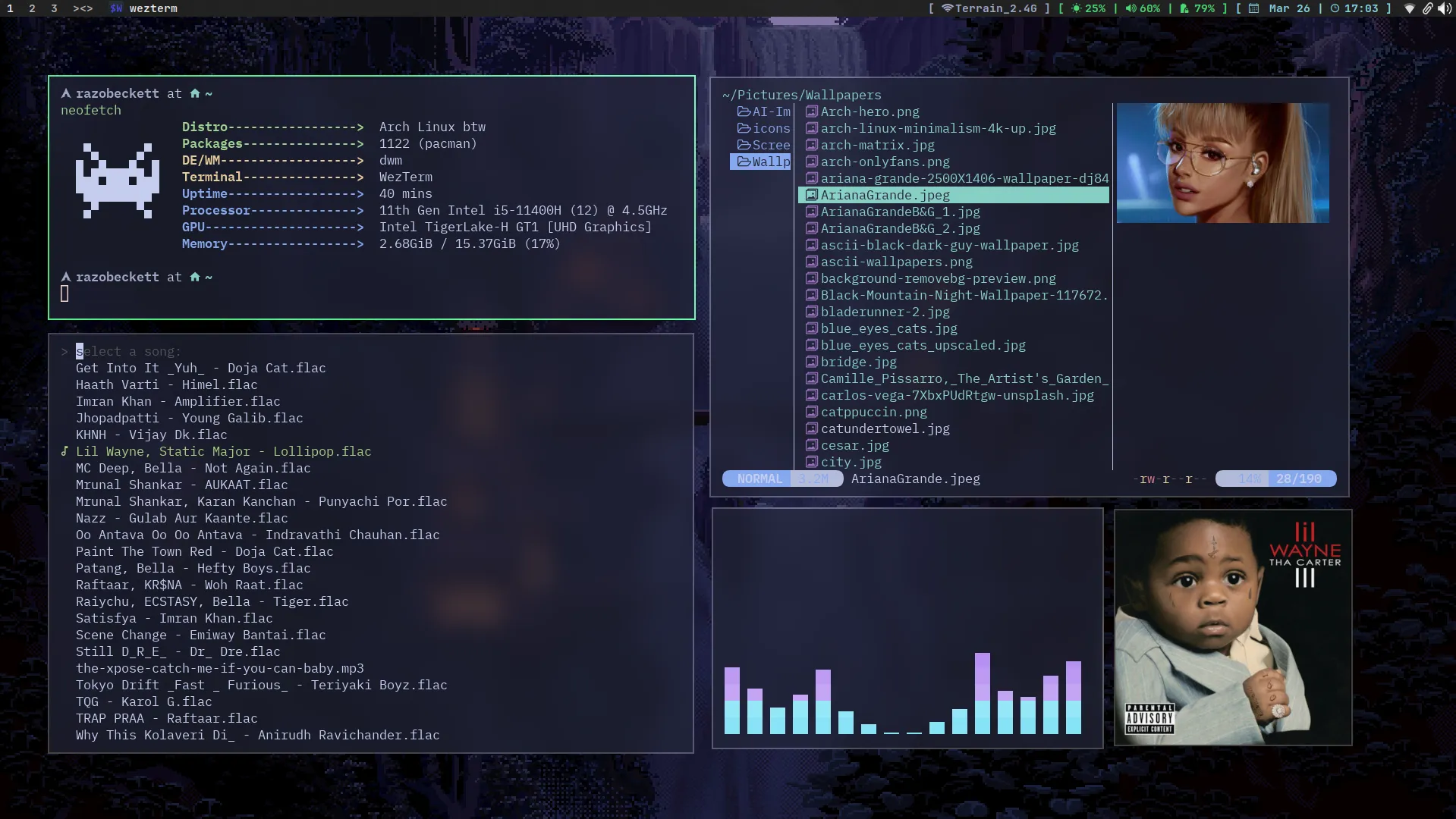Click the calendar icon next to Mar 26
Screen dimensions: 1456x819
pyautogui.click(x=1253, y=8)
